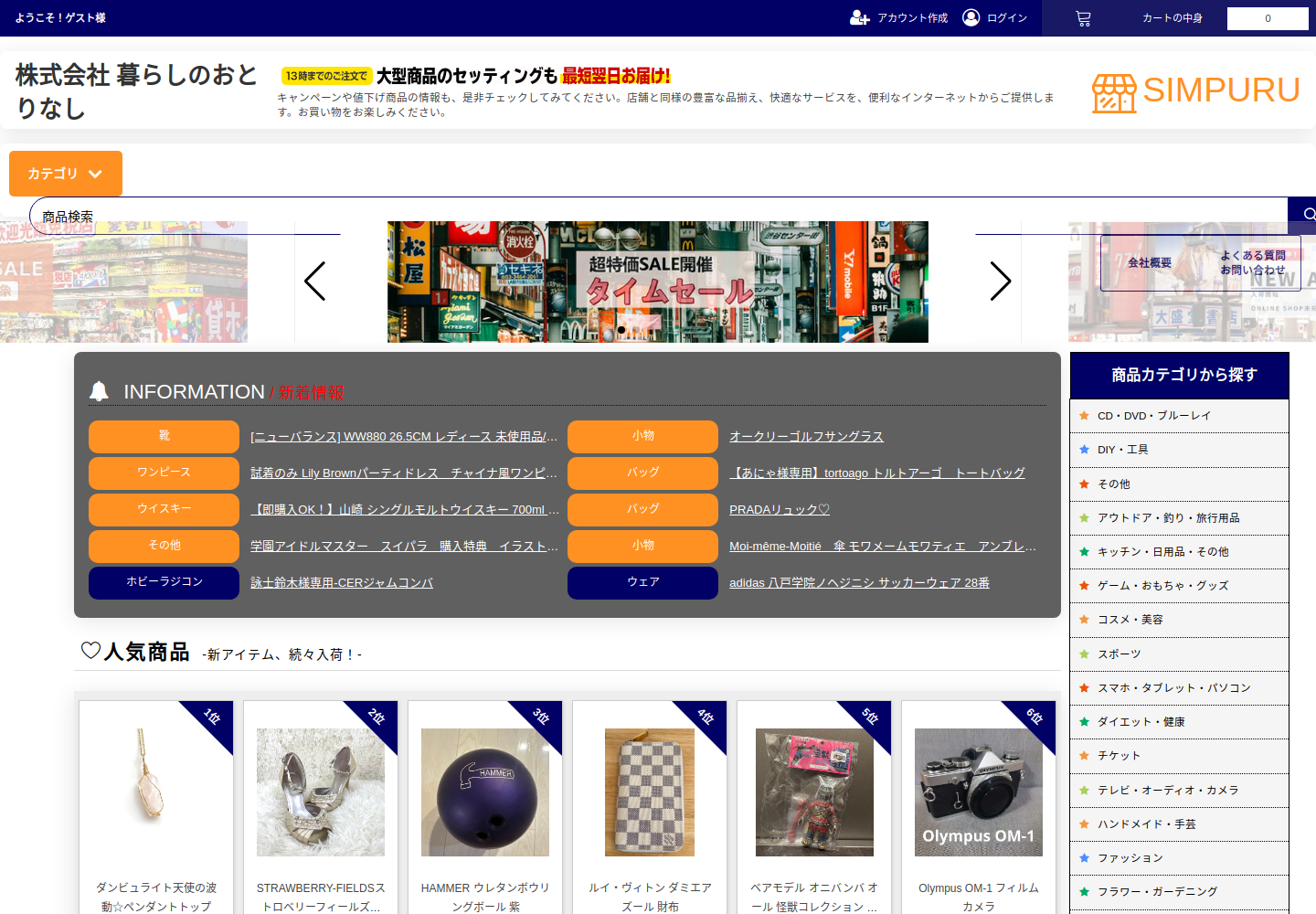Open the ルイ・ヴィトン ダミエ wallet thumbnail
1316x914 pixels.
(x=650, y=792)
